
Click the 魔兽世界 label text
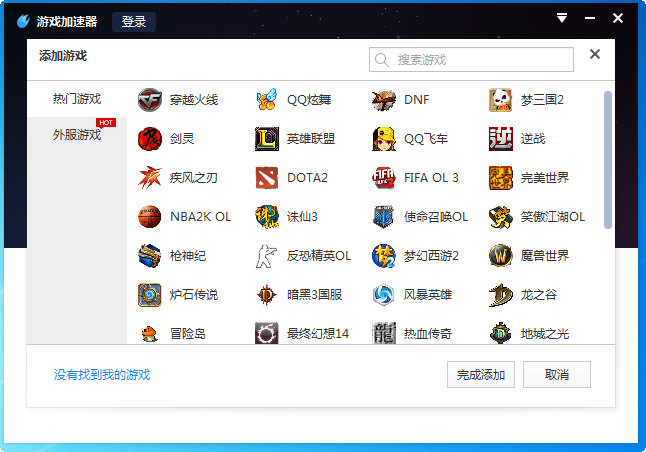[x=545, y=256]
